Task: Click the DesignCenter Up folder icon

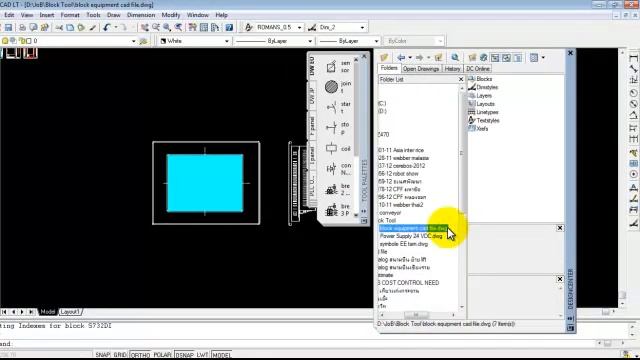Action: [438, 58]
